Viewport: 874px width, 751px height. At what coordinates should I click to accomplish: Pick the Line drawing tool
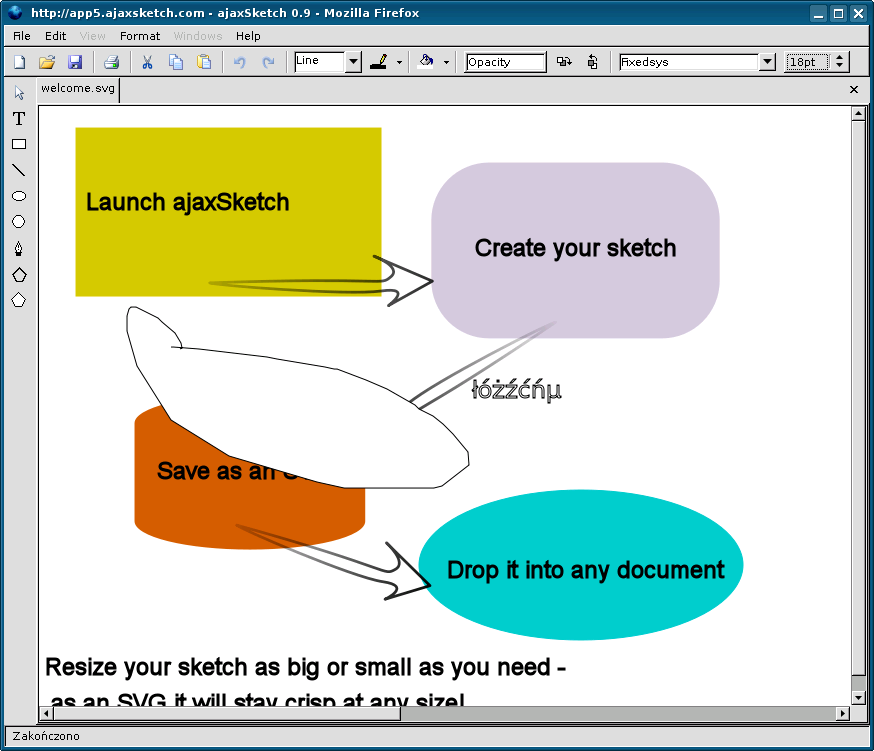[19, 170]
